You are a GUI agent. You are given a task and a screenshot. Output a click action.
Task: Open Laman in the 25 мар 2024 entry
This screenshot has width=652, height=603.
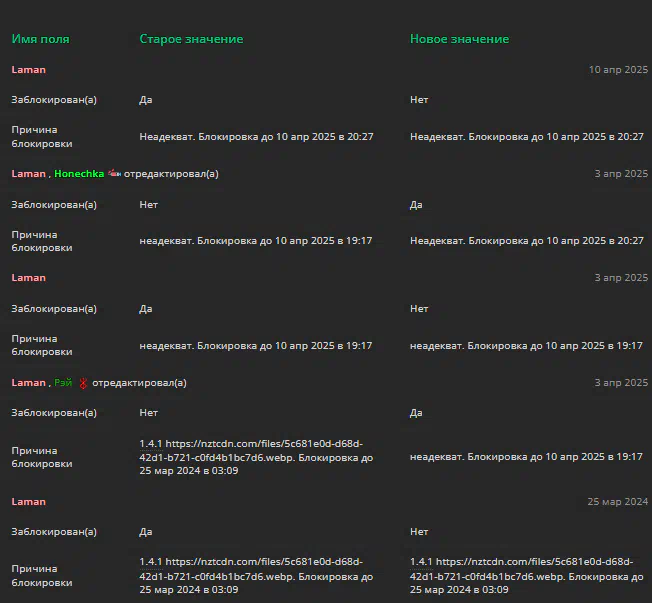click(x=28, y=502)
